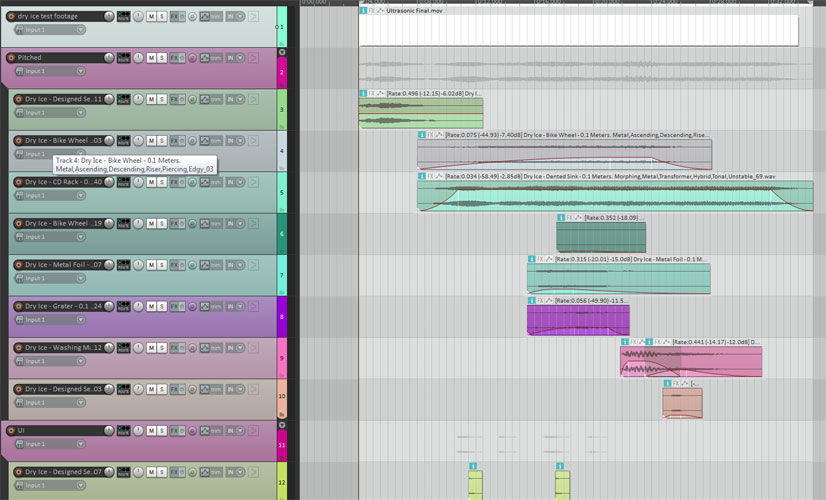Click the phase invert icon on Dry Ice - Metal Foil track
This screenshot has width=826, height=500.
(191, 265)
